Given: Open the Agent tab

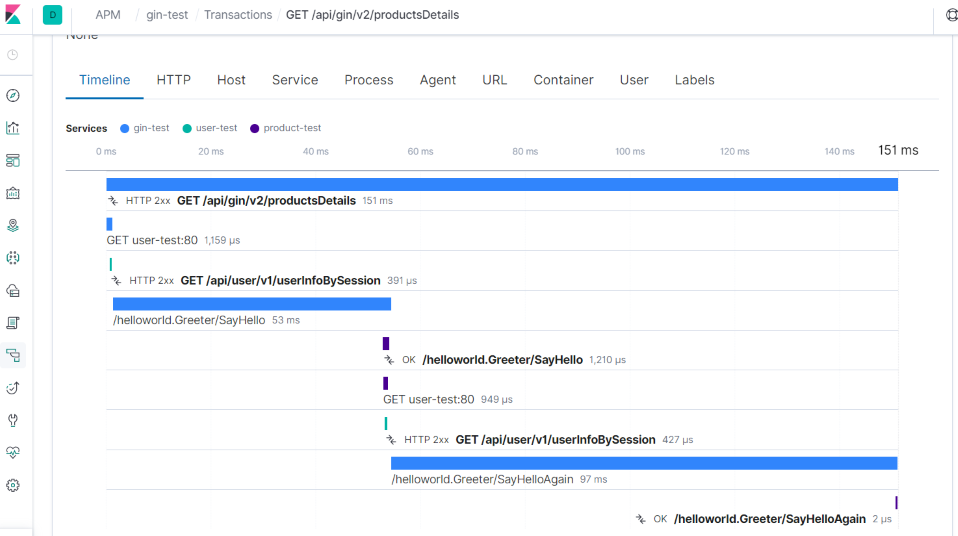Looking at the screenshot, I should [437, 80].
